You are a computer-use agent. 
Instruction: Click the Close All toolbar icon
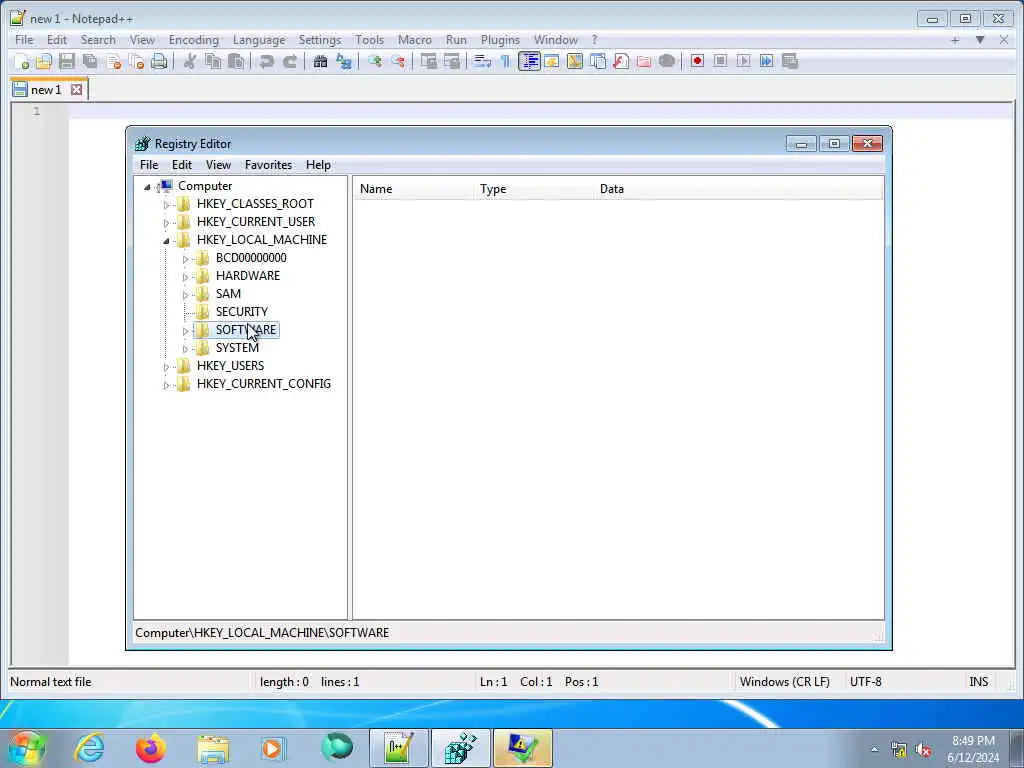[x=136, y=61]
